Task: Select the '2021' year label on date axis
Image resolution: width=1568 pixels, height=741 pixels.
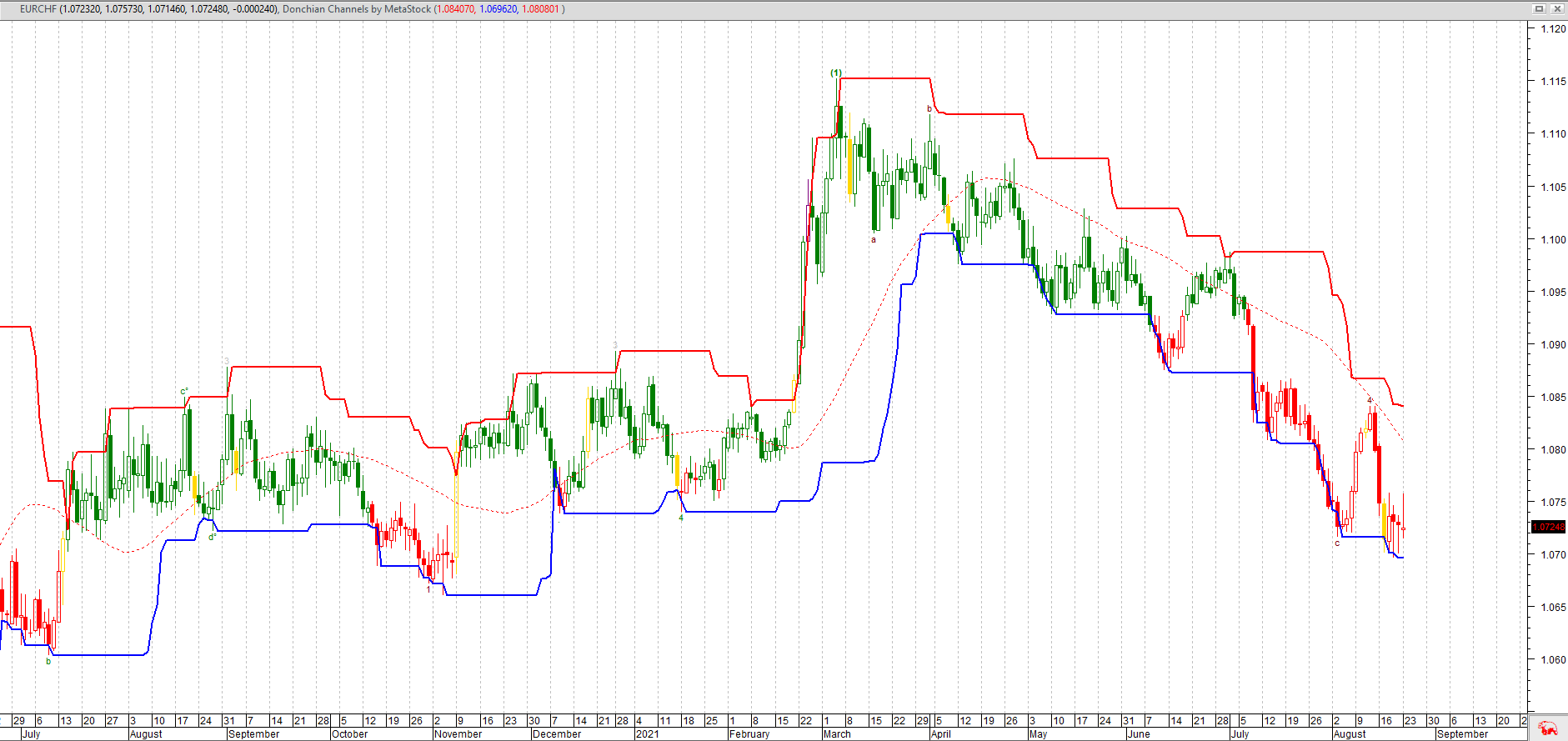Action: [x=647, y=734]
